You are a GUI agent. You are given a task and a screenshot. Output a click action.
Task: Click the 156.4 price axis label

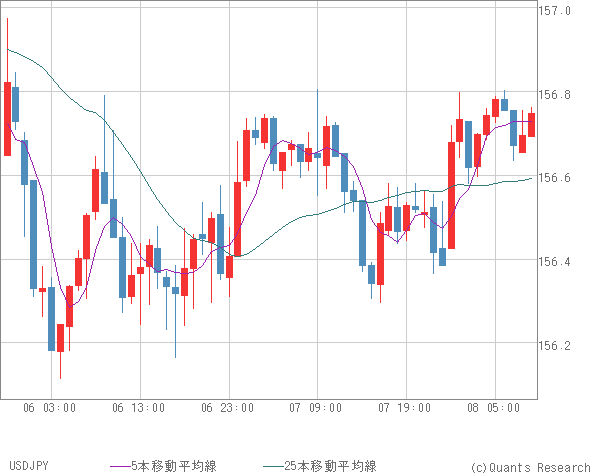554,262
